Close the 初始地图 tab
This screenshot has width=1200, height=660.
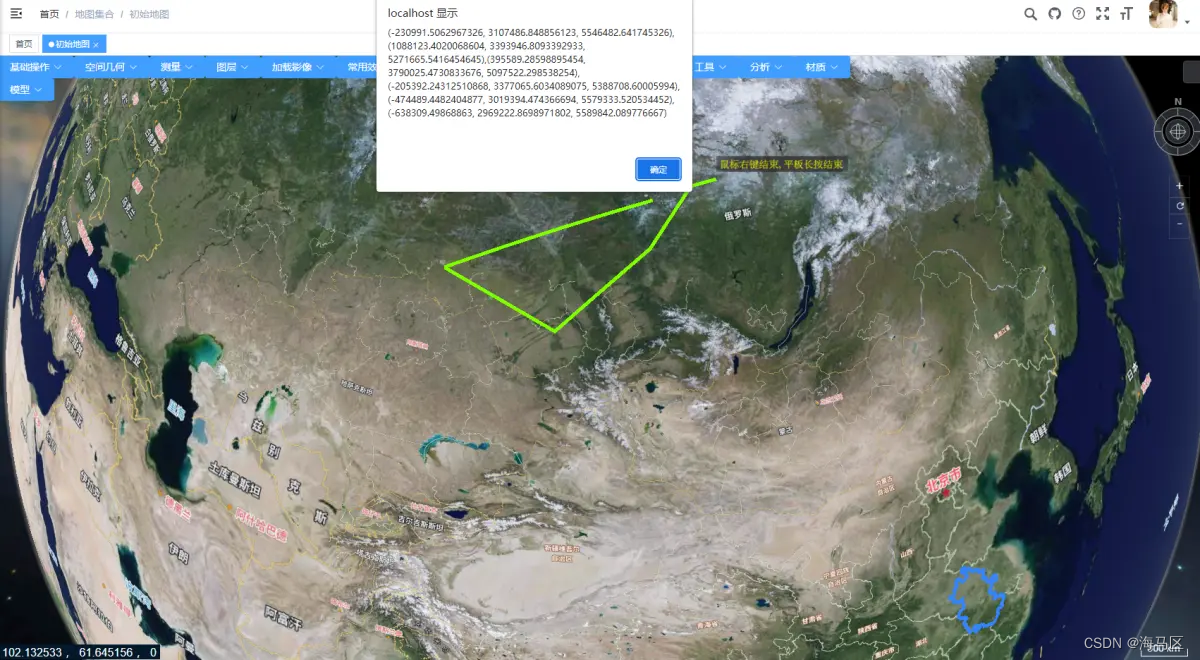[x=96, y=44]
